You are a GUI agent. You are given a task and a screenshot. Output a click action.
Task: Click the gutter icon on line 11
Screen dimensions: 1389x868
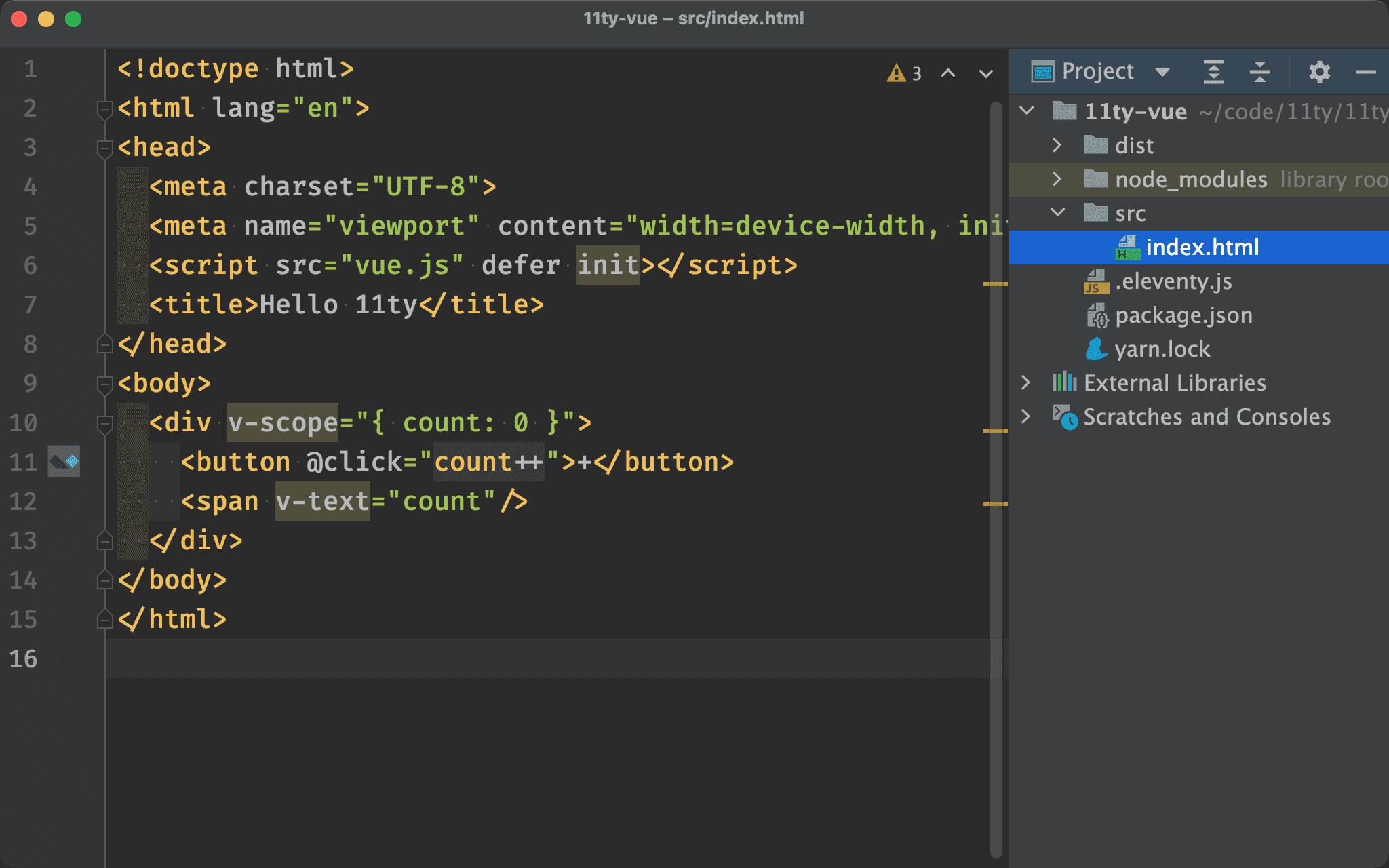tap(64, 461)
